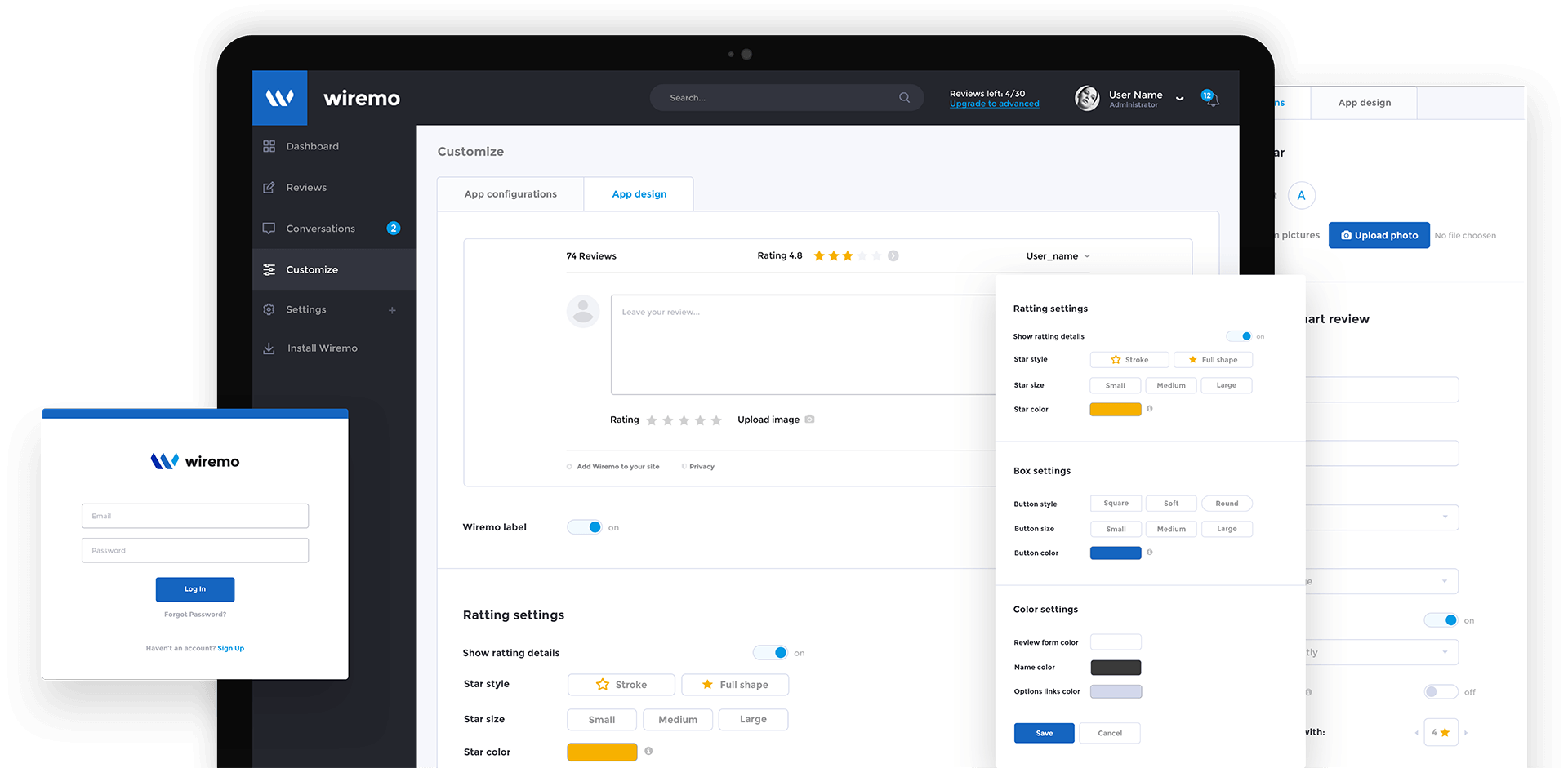Image resolution: width=1568 pixels, height=768 pixels.
Task: Click the Conversations chat bubble icon
Action: (269, 229)
